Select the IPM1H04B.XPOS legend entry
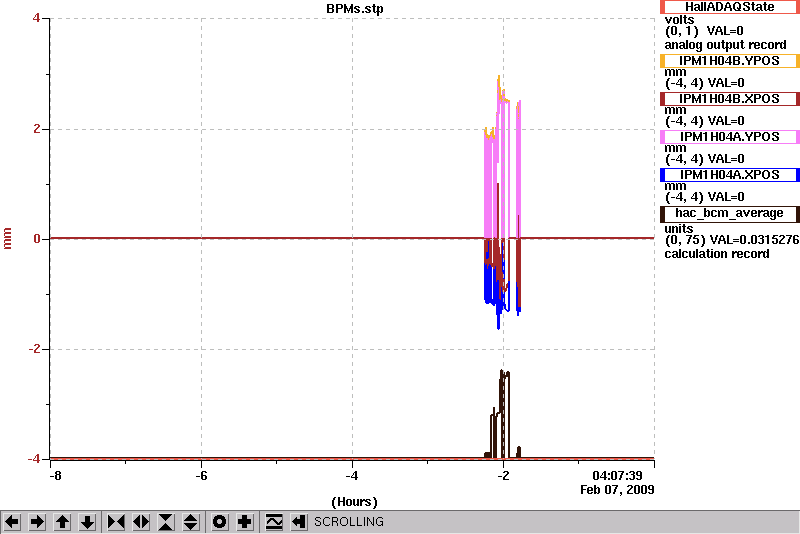 pyautogui.click(x=730, y=98)
